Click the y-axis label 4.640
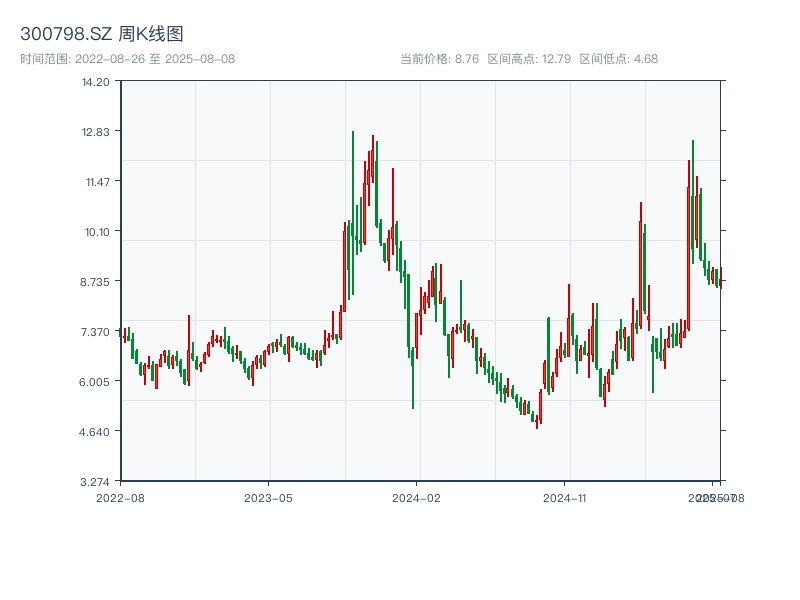 [x=94, y=432]
